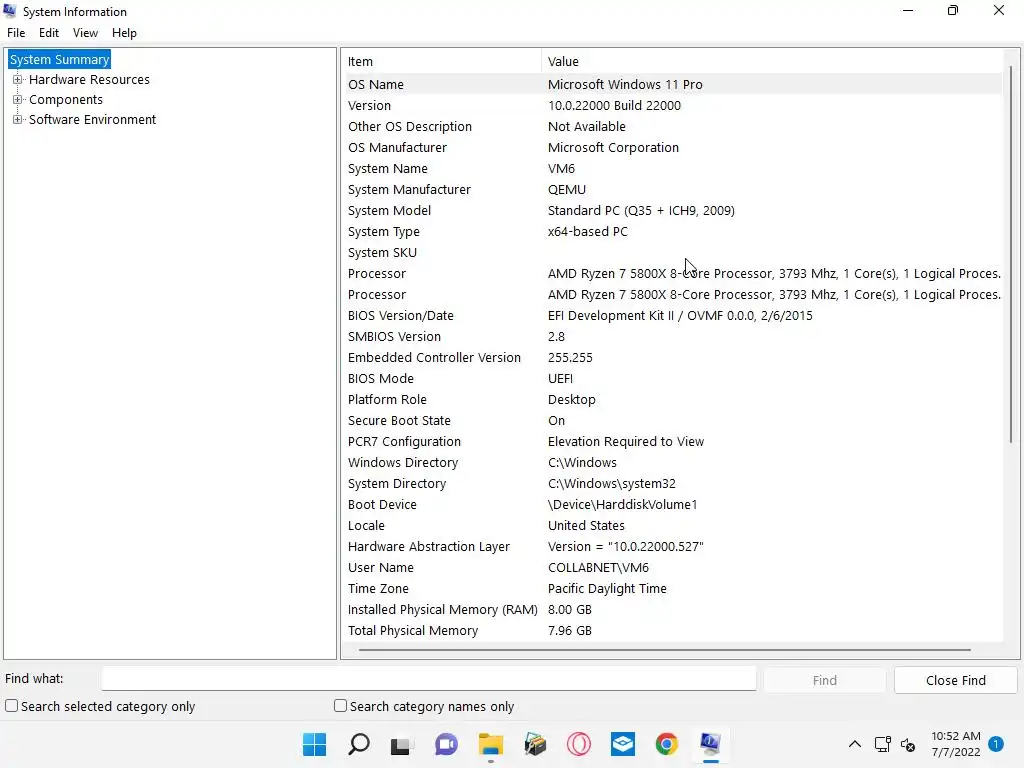Click the horizontal scrollbar of details list
This screenshot has width=1024, height=768.
point(664,650)
